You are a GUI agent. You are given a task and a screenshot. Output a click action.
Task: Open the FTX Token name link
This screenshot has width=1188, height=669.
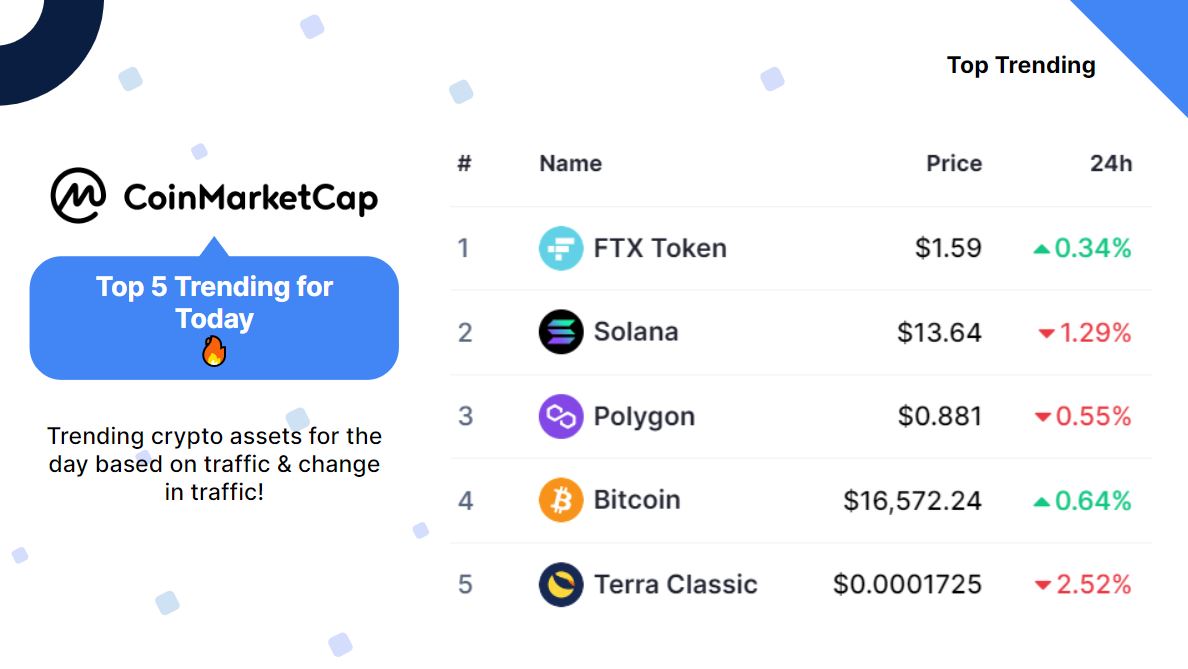coord(660,248)
